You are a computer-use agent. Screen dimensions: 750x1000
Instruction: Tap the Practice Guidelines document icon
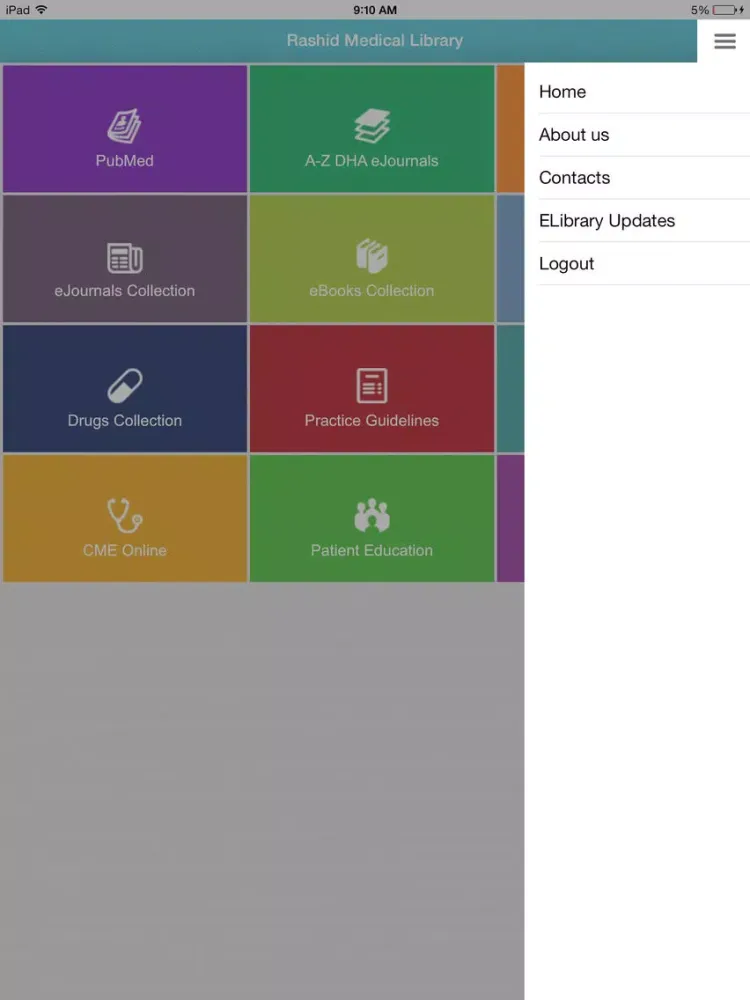372,386
